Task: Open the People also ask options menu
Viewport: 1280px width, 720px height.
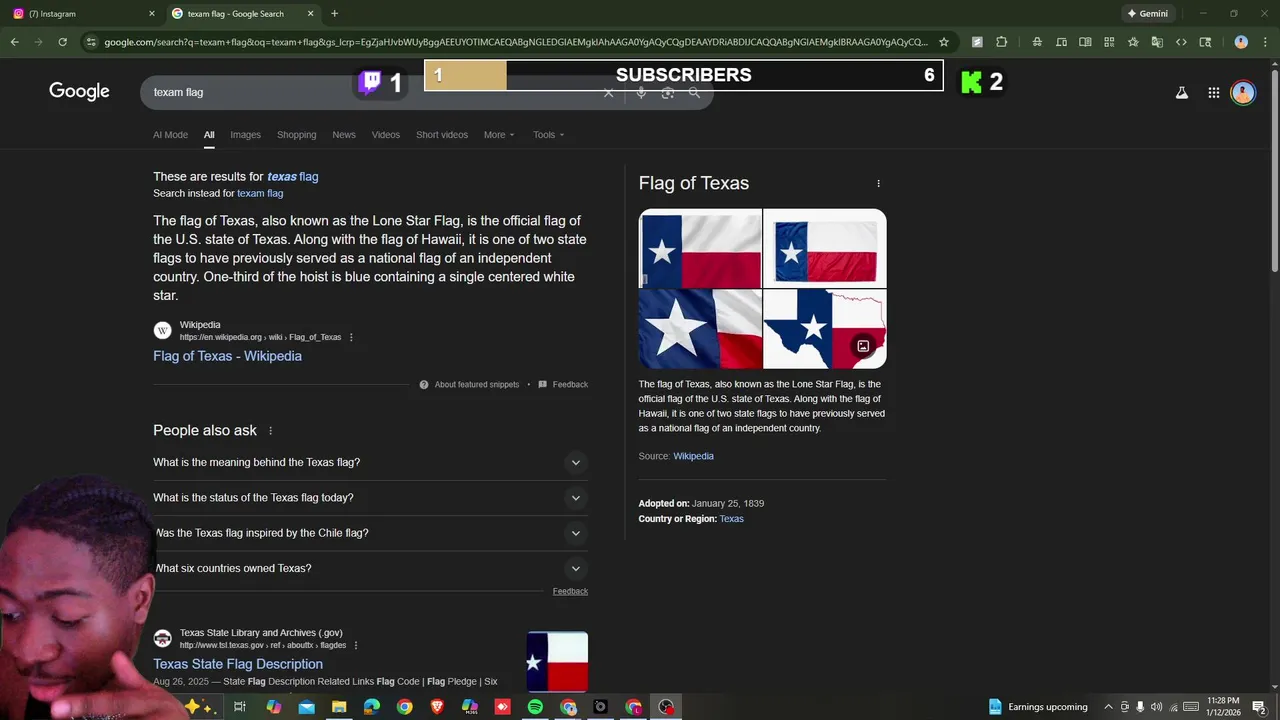Action: [270, 431]
